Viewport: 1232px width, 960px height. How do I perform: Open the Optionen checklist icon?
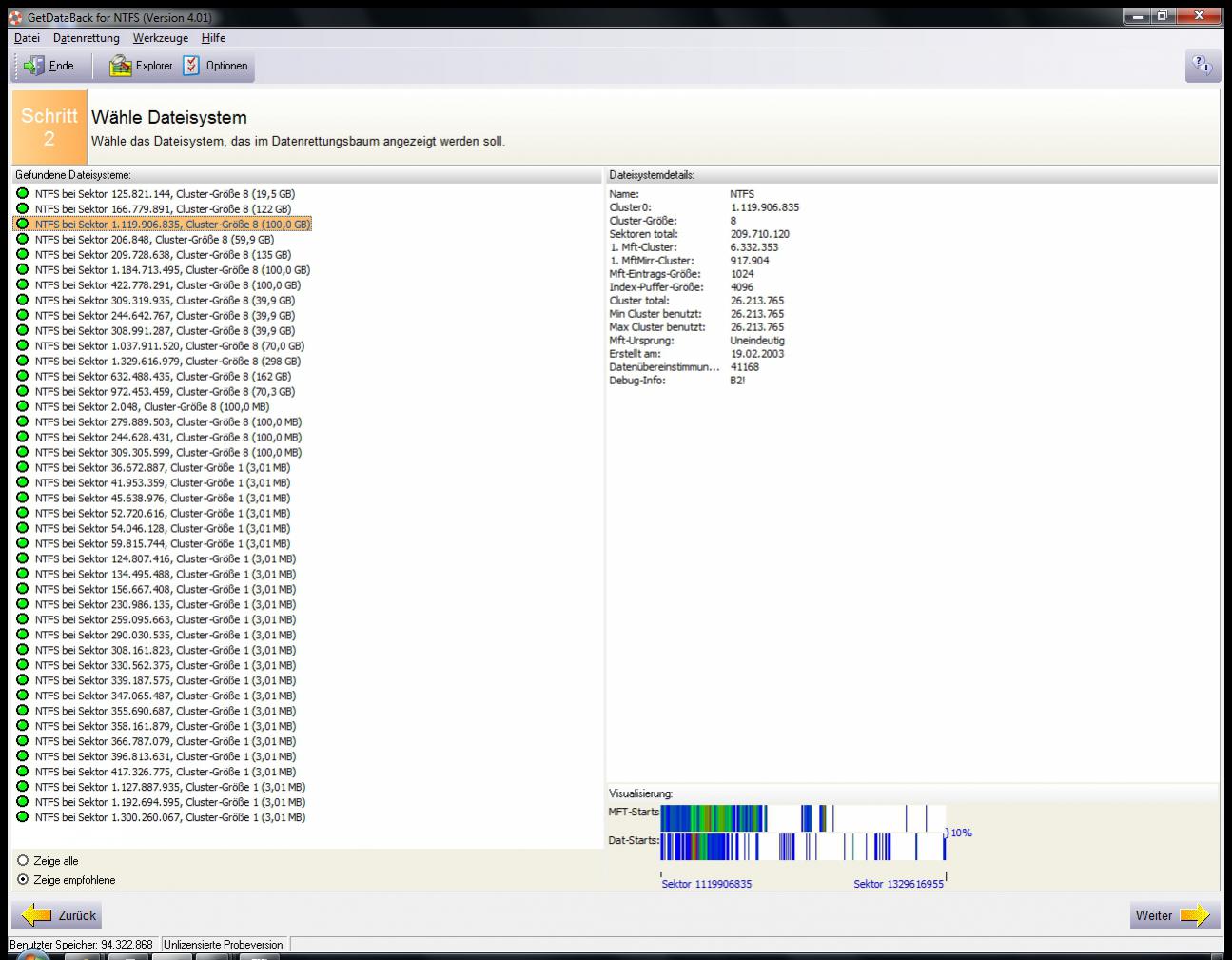[x=191, y=65]
